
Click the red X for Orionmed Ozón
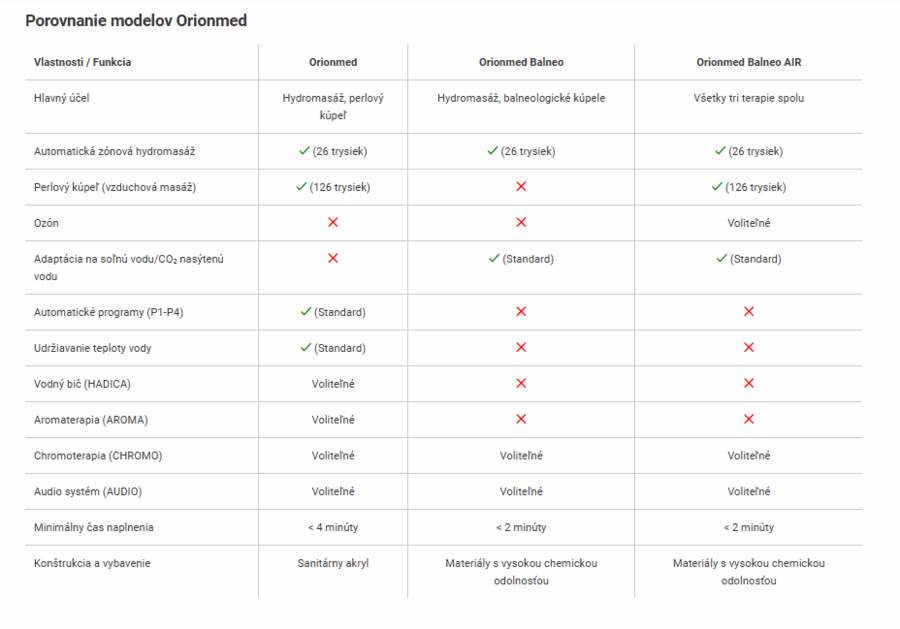point(333,222)
